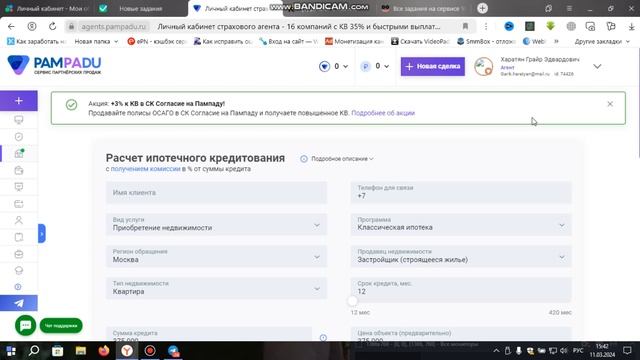
Task: Open a new browser tab plus button
Action: point(482,8)
